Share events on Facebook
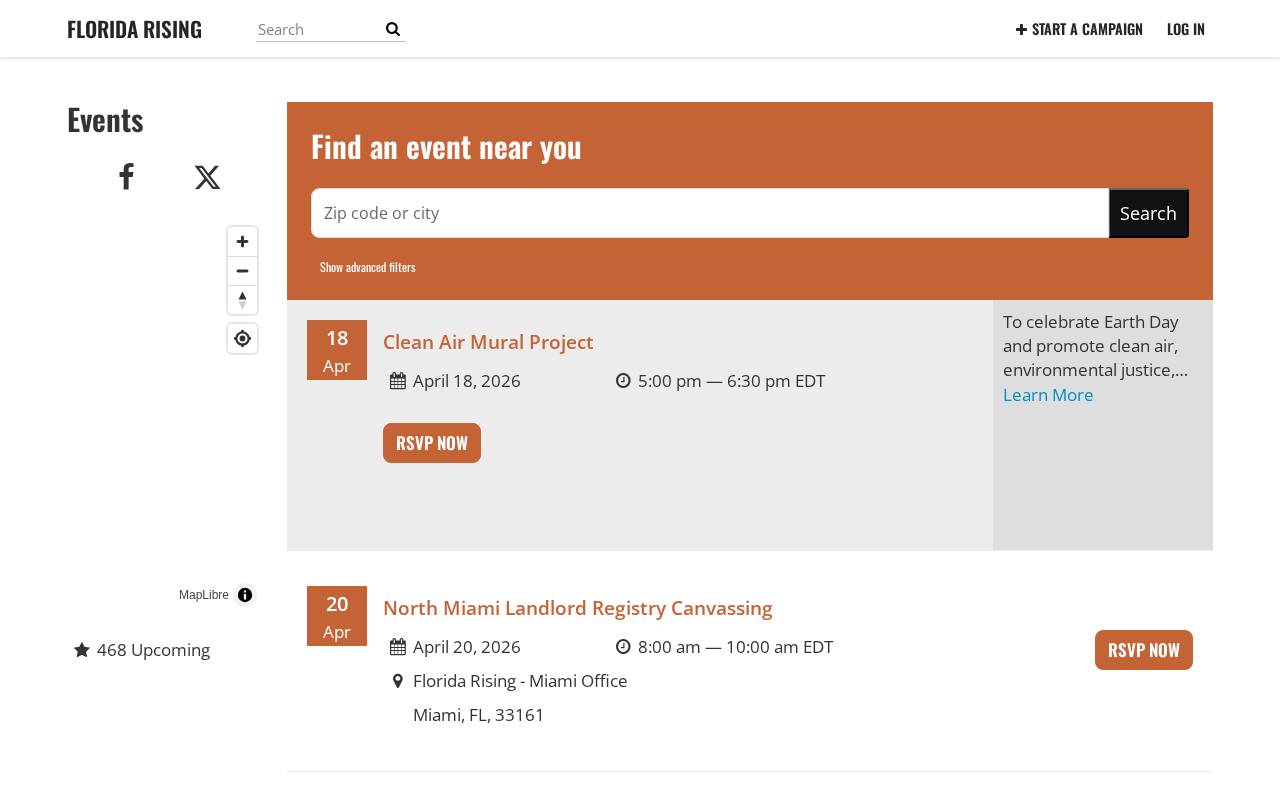 (126, 177)
